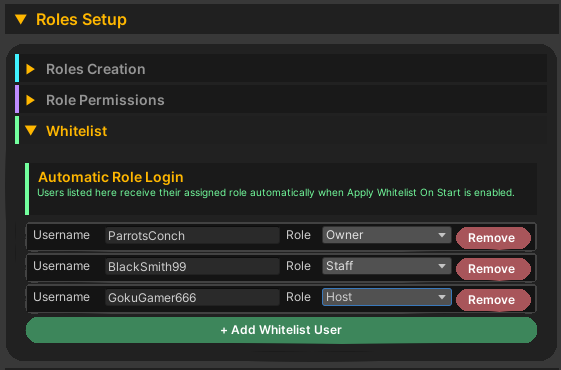Open the Host role dropdown
Screen dimensions: 561x370
386,297
